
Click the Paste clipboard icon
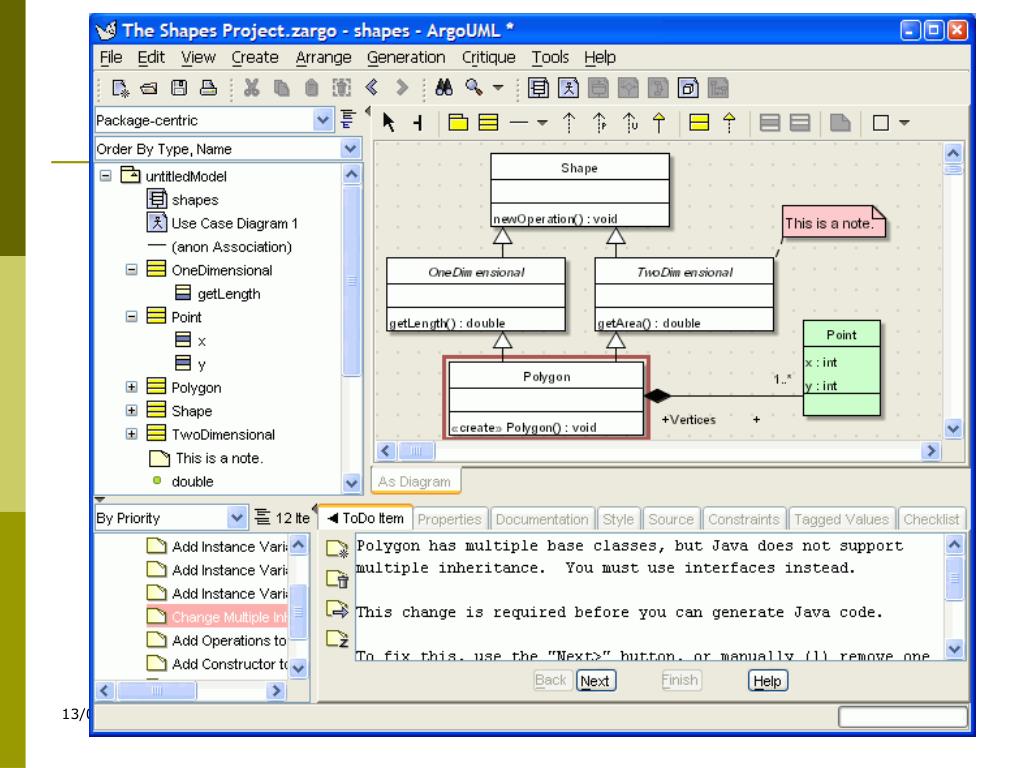pos(312,88)
